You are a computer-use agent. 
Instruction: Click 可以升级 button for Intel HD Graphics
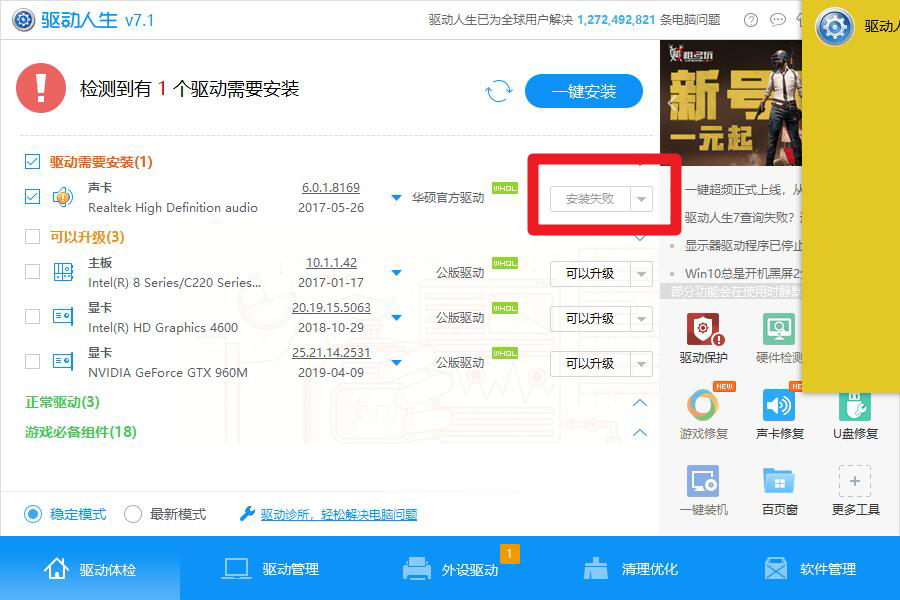(590, 319)
